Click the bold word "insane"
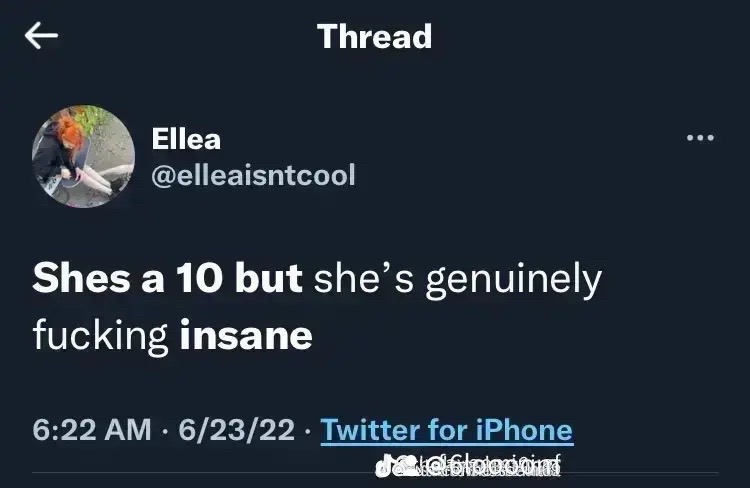This screenshot has height=488, width=750. [x=246, y=335]
